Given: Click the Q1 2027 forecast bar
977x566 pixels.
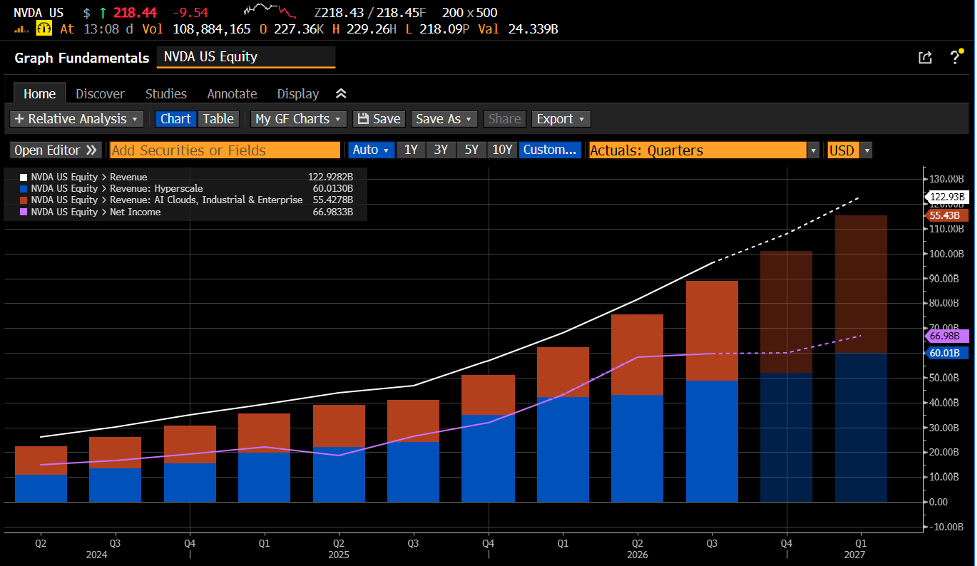Looking at the screenshot, I should click(861, 358).
